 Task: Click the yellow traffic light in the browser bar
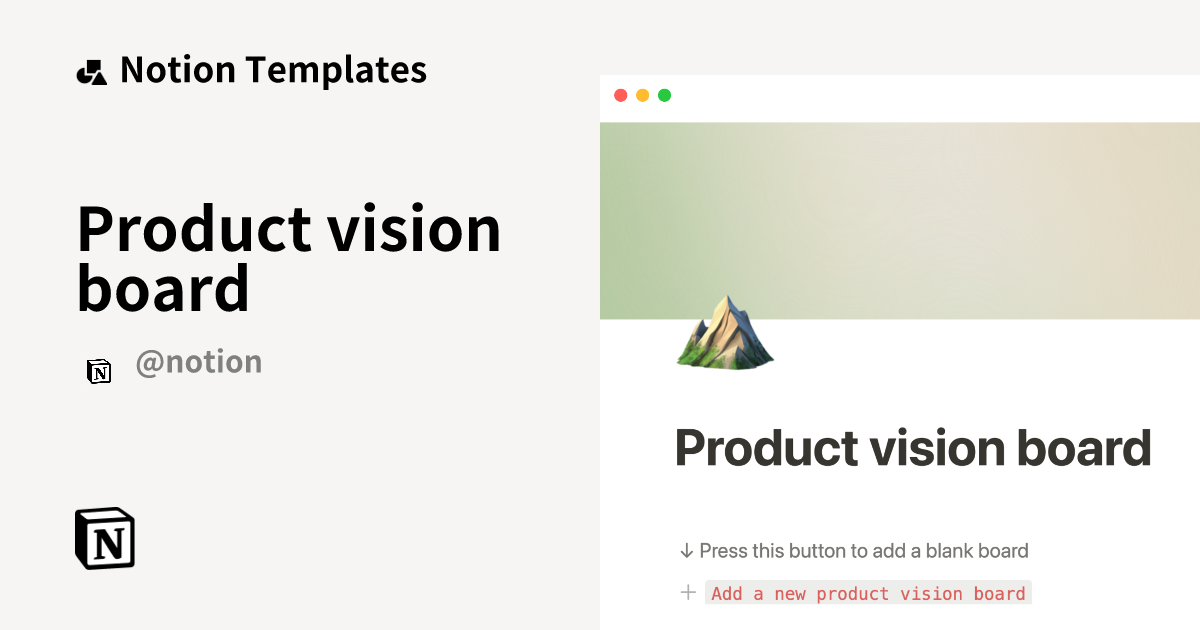point(643,96)
